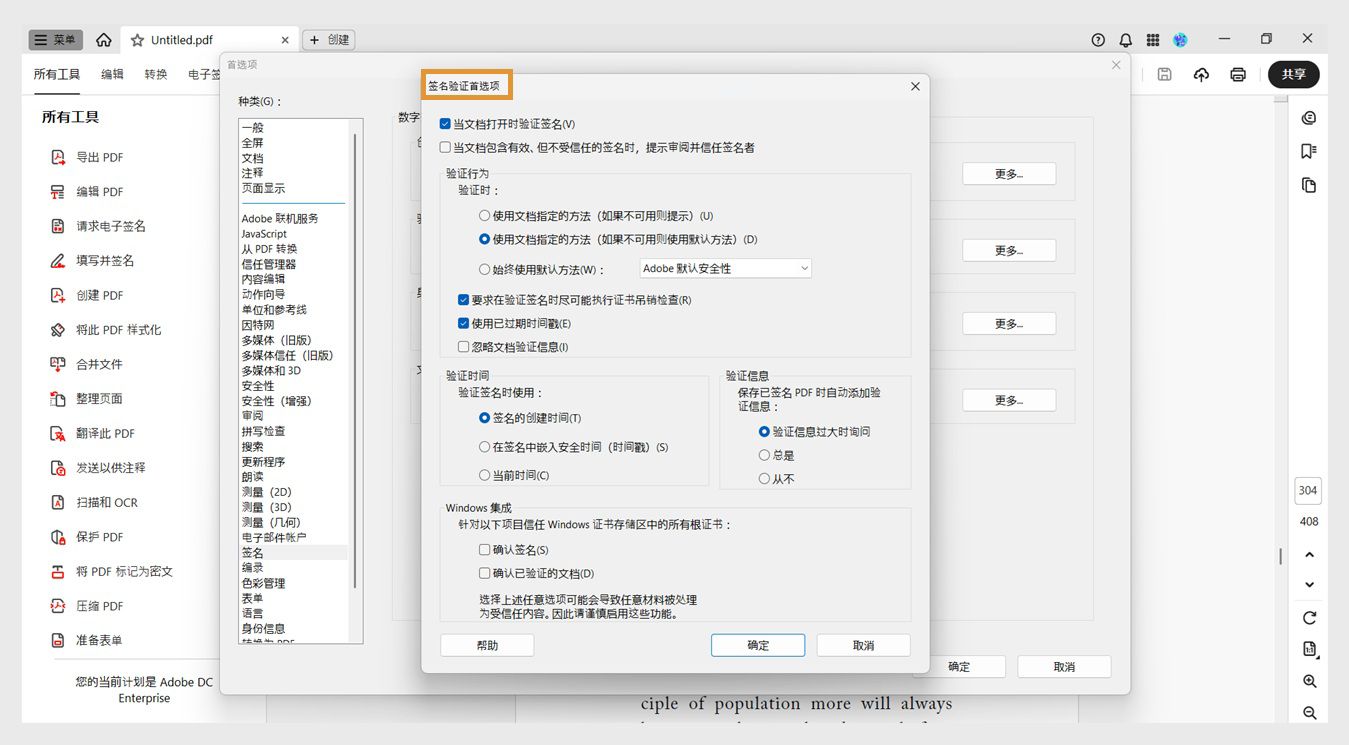Switch to the 转换 tab
The image size is (1349, 745).
coord(155,73)
